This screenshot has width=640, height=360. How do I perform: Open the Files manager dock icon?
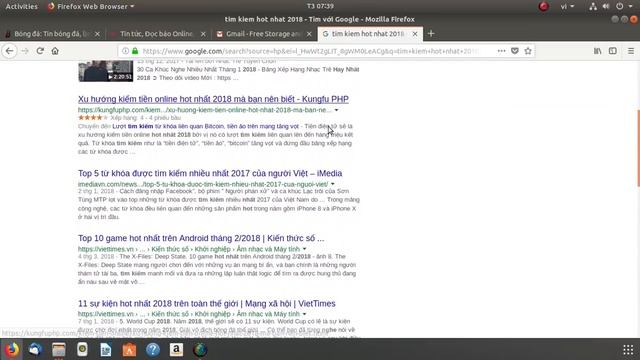click(59, 350)
